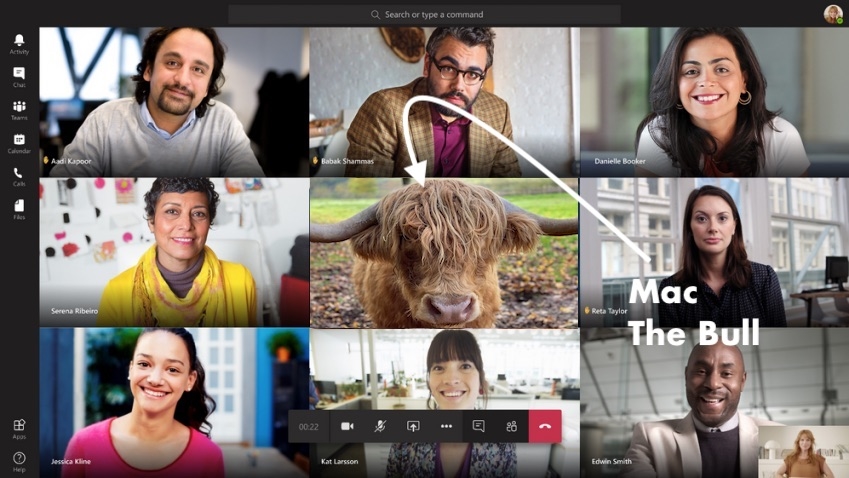Click the highland bull video tile

click(443, 253)
